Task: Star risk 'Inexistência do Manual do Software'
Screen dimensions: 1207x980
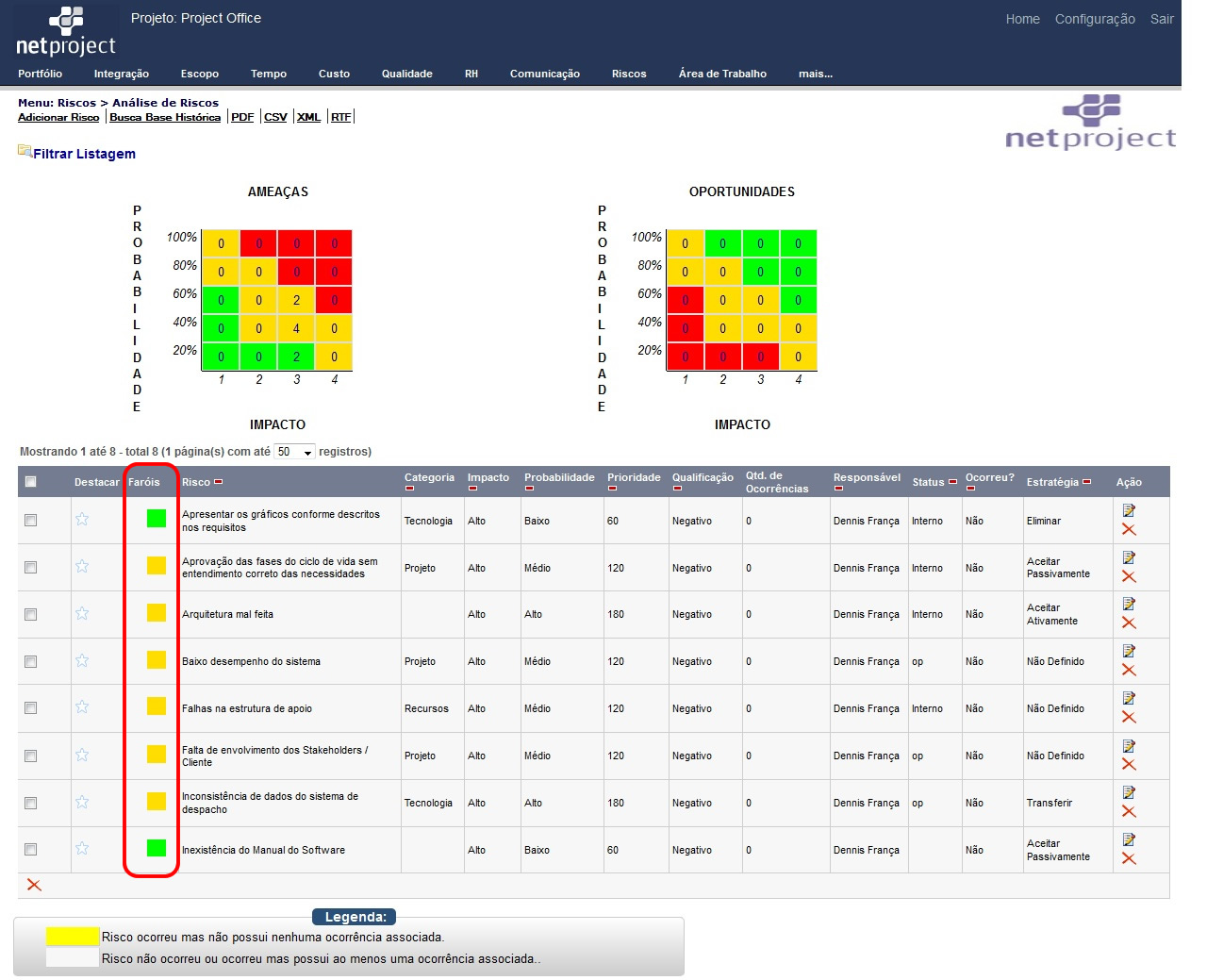Action: pos(82,848)
